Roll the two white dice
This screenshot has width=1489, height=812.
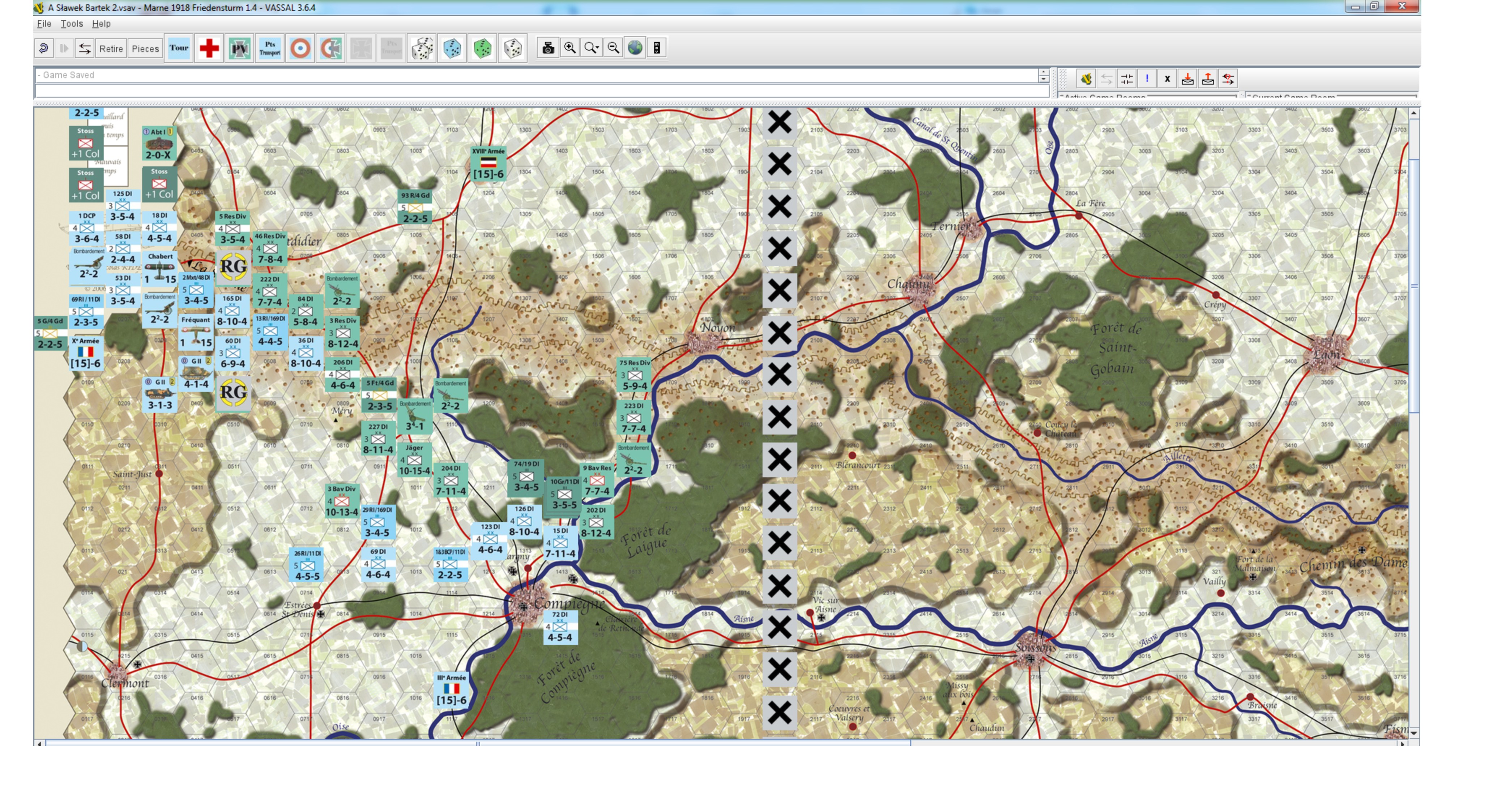click(x=422, y=48)
